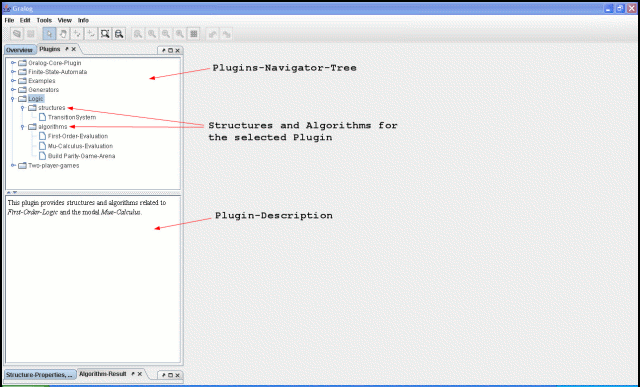
Task: Expand the Finite-State-Automata node
Action: pos(13,72)
